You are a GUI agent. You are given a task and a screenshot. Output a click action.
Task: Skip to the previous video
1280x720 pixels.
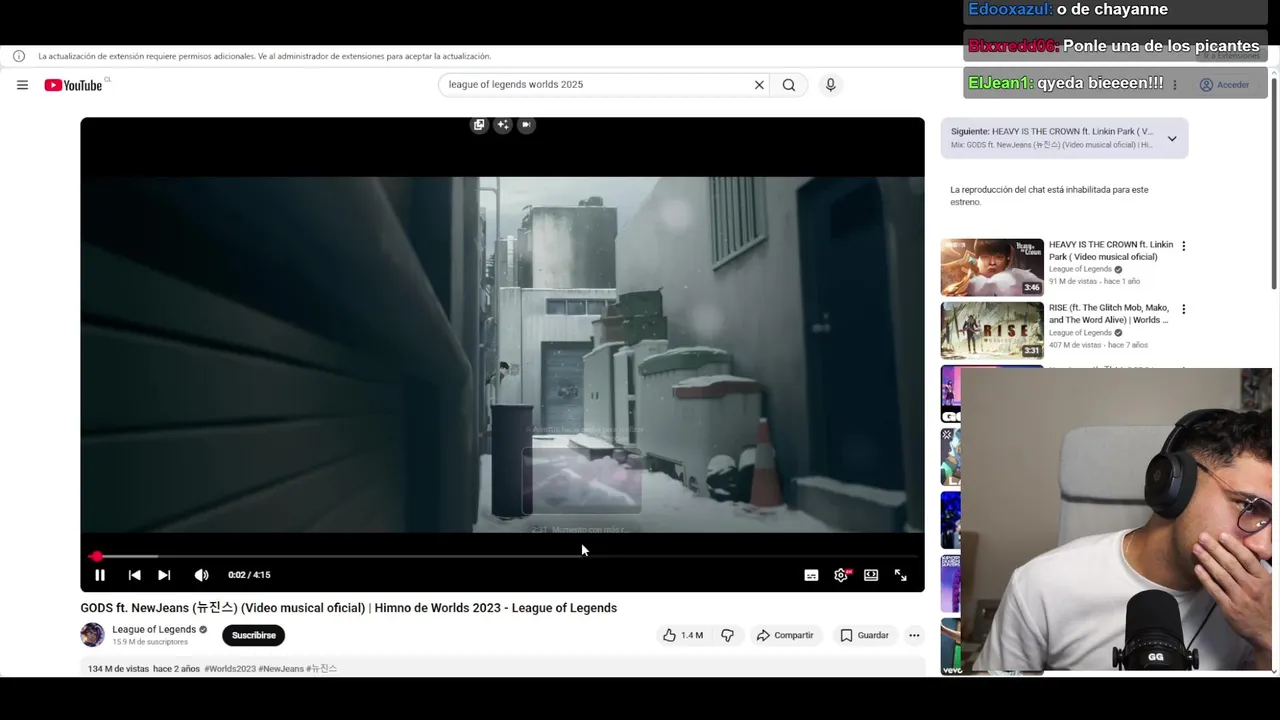point(134,575)
